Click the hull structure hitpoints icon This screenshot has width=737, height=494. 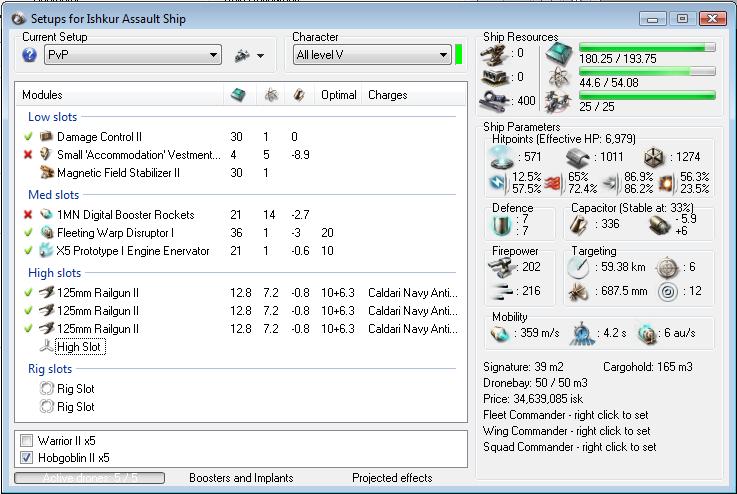(653, 157)
